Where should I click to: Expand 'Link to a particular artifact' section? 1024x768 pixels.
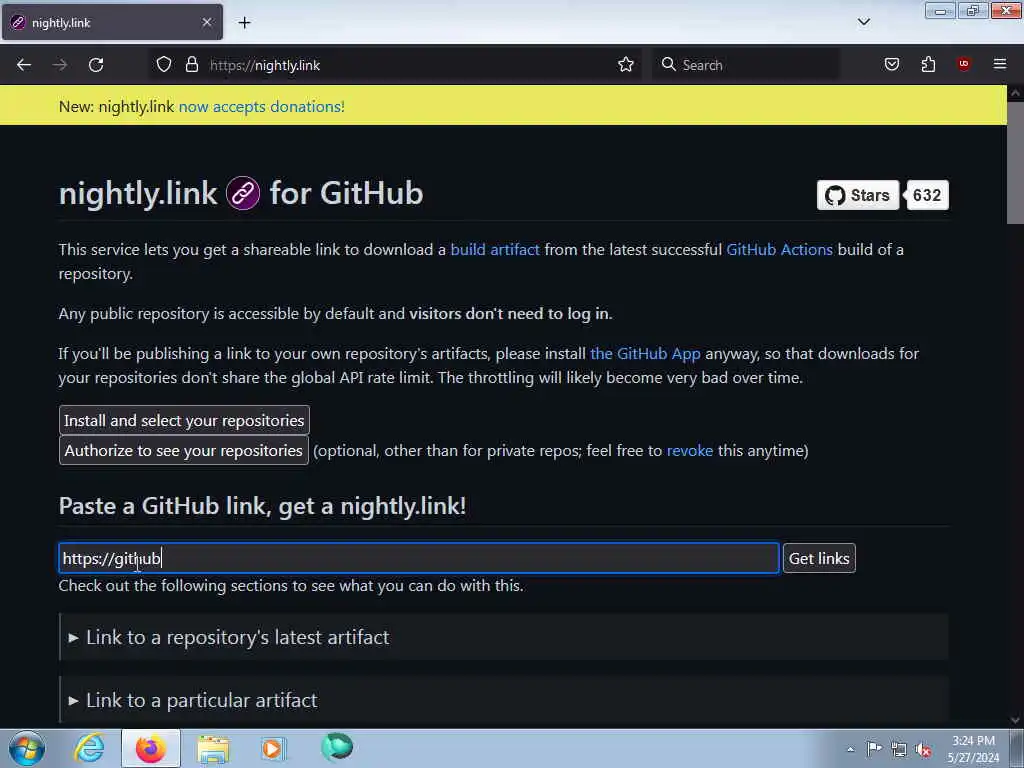click(503, 700)
